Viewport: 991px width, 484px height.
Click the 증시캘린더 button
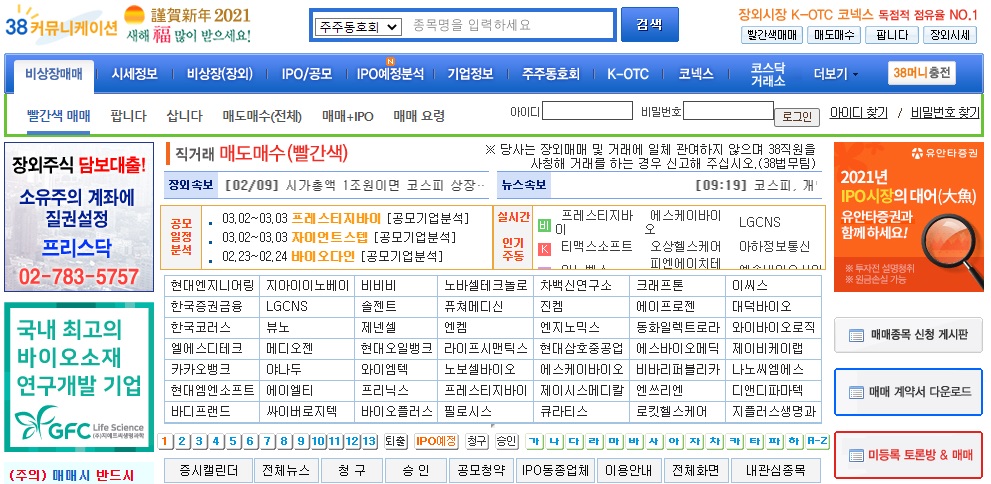click(x=209, y=470)
